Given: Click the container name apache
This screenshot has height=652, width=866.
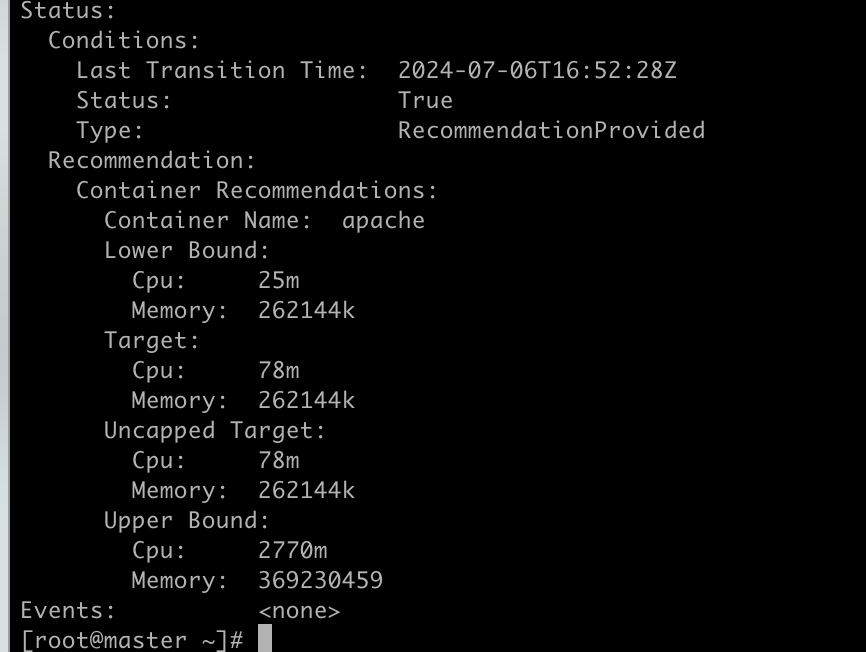Looking at the screenshot, I should click(383, 221).
